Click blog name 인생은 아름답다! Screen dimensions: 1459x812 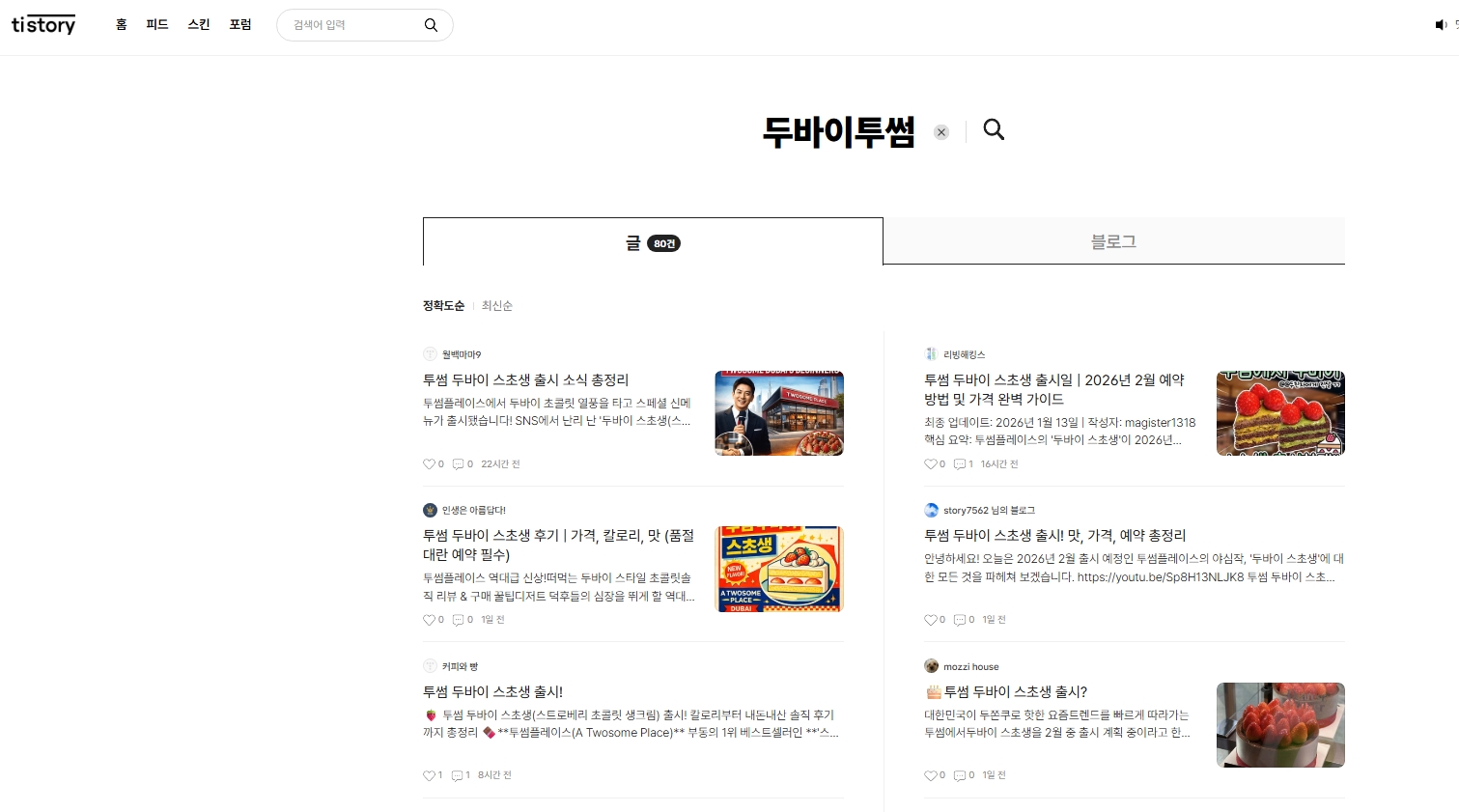pos(474,511)
